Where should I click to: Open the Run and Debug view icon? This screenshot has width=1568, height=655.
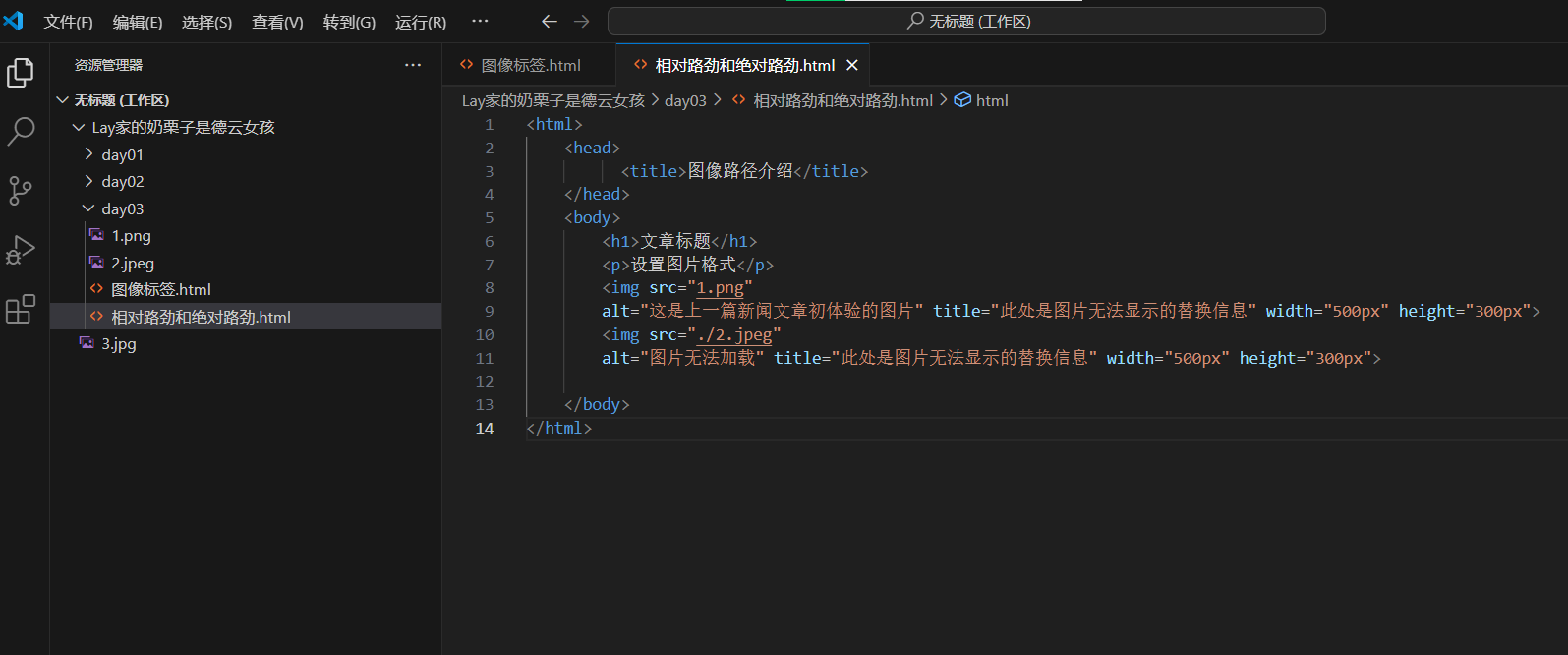point(21,250)
